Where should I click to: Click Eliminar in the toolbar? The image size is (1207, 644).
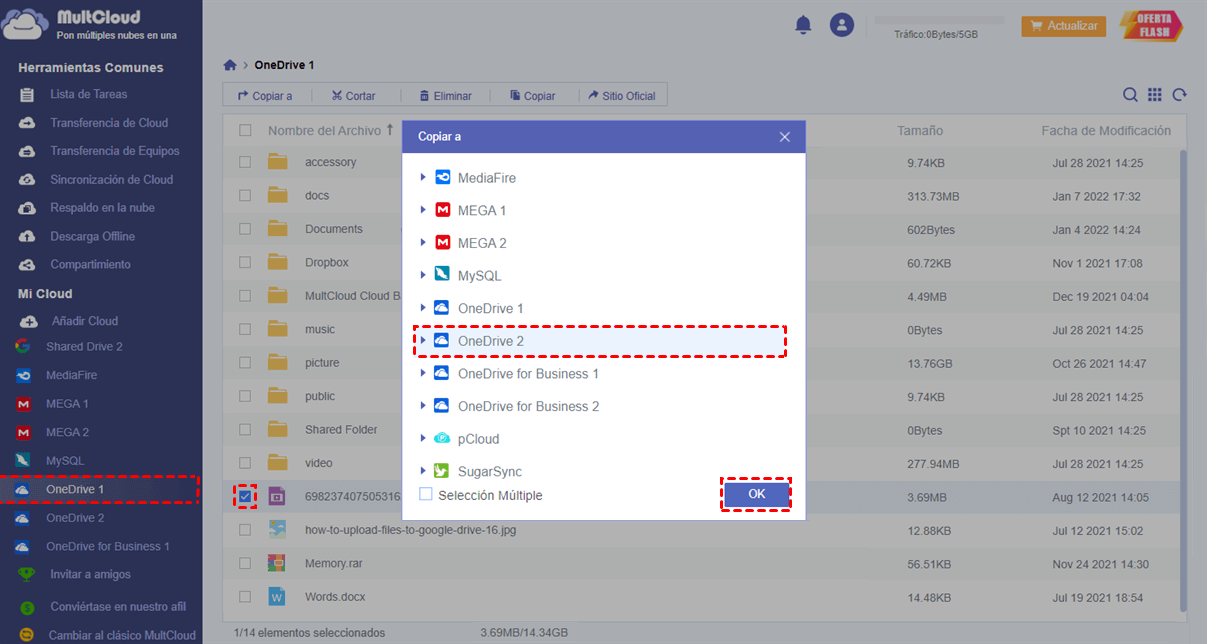pos(445,96)
